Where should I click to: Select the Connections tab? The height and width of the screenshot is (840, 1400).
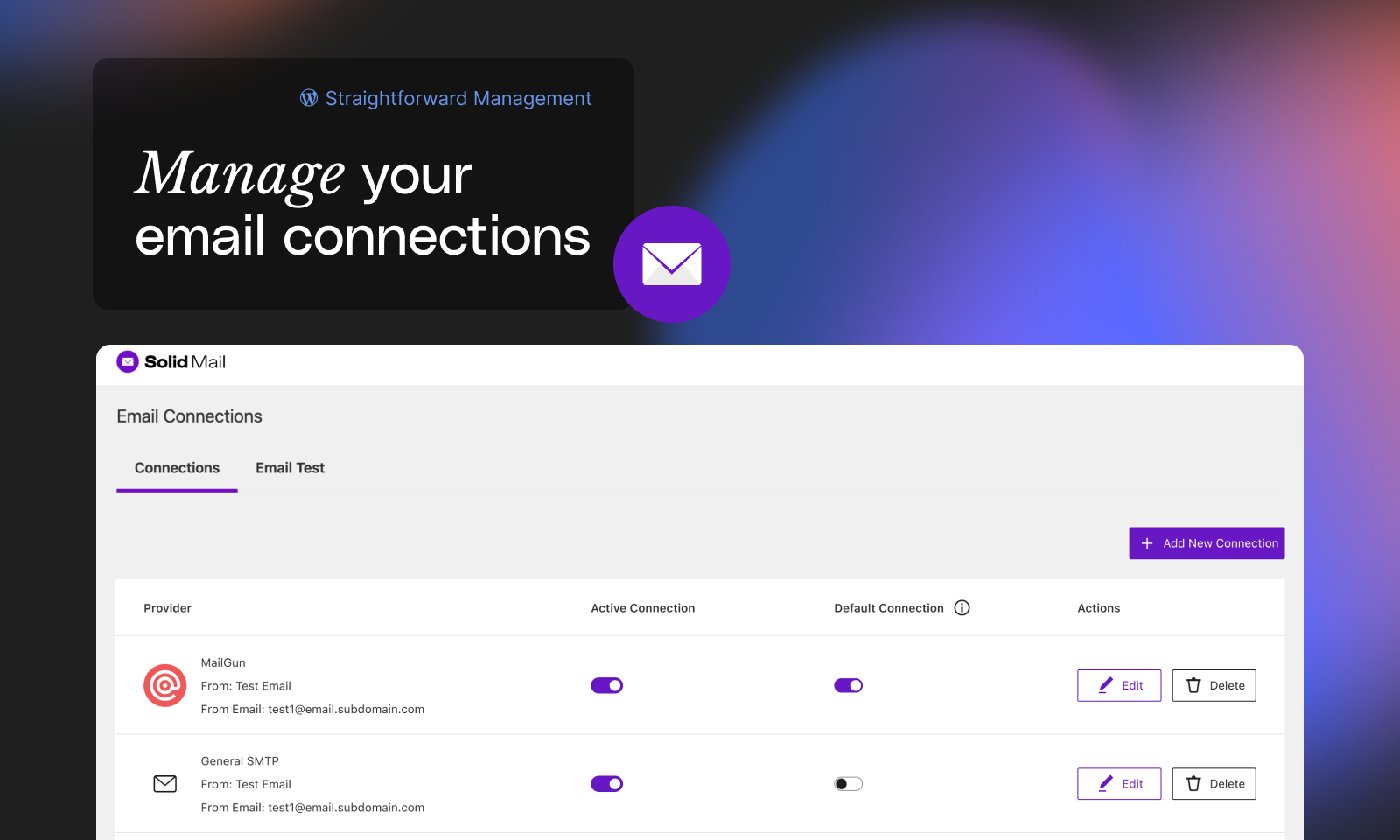pos(177,468)
